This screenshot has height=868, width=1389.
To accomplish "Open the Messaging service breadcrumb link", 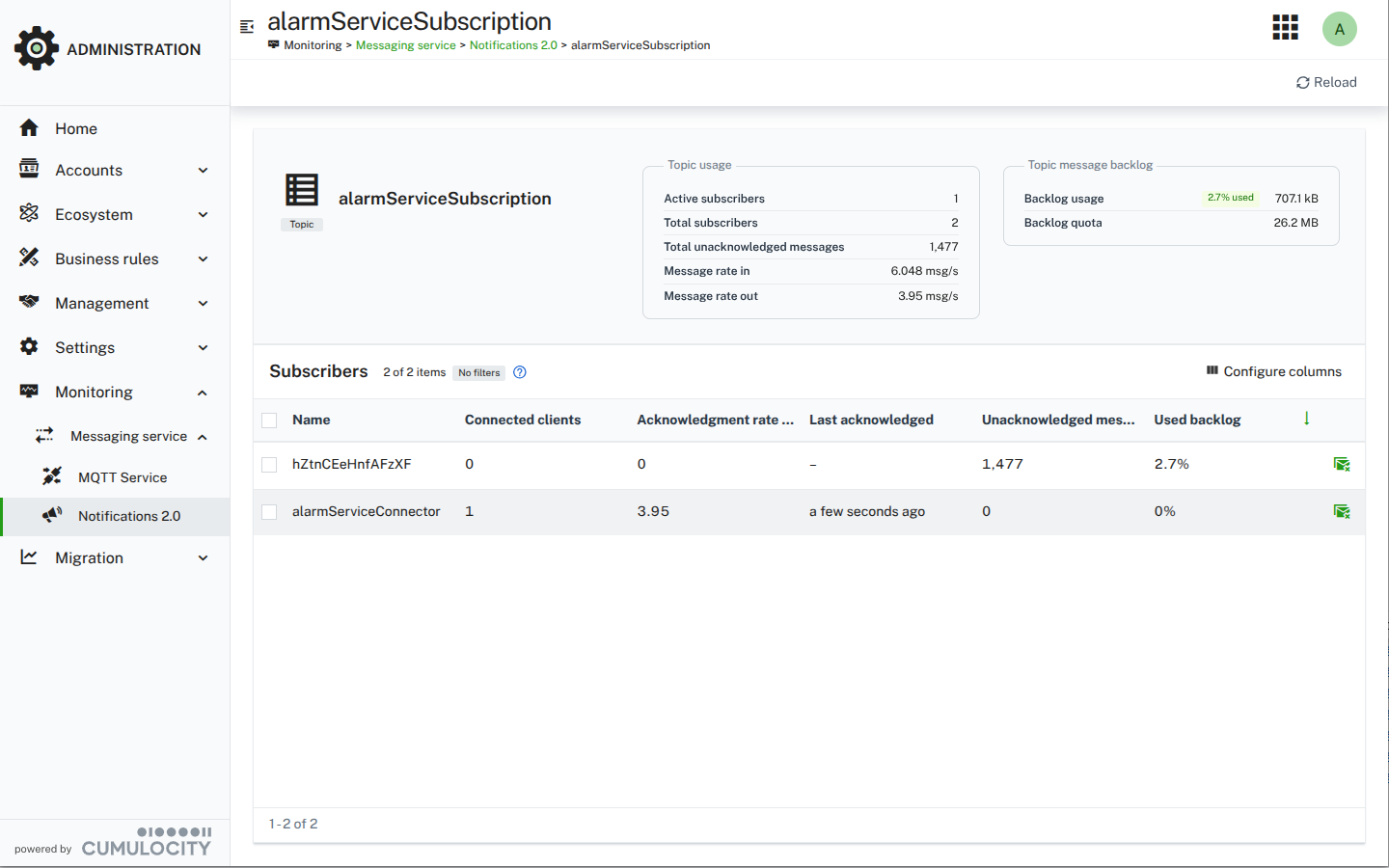I will (405, 44).
